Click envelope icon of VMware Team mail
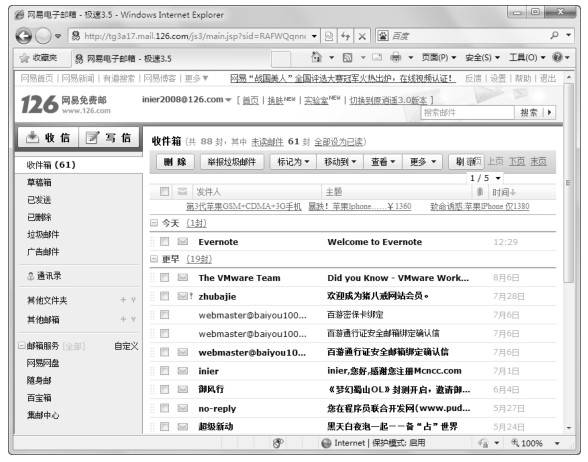The image size is (588, 462). point(183,277)
